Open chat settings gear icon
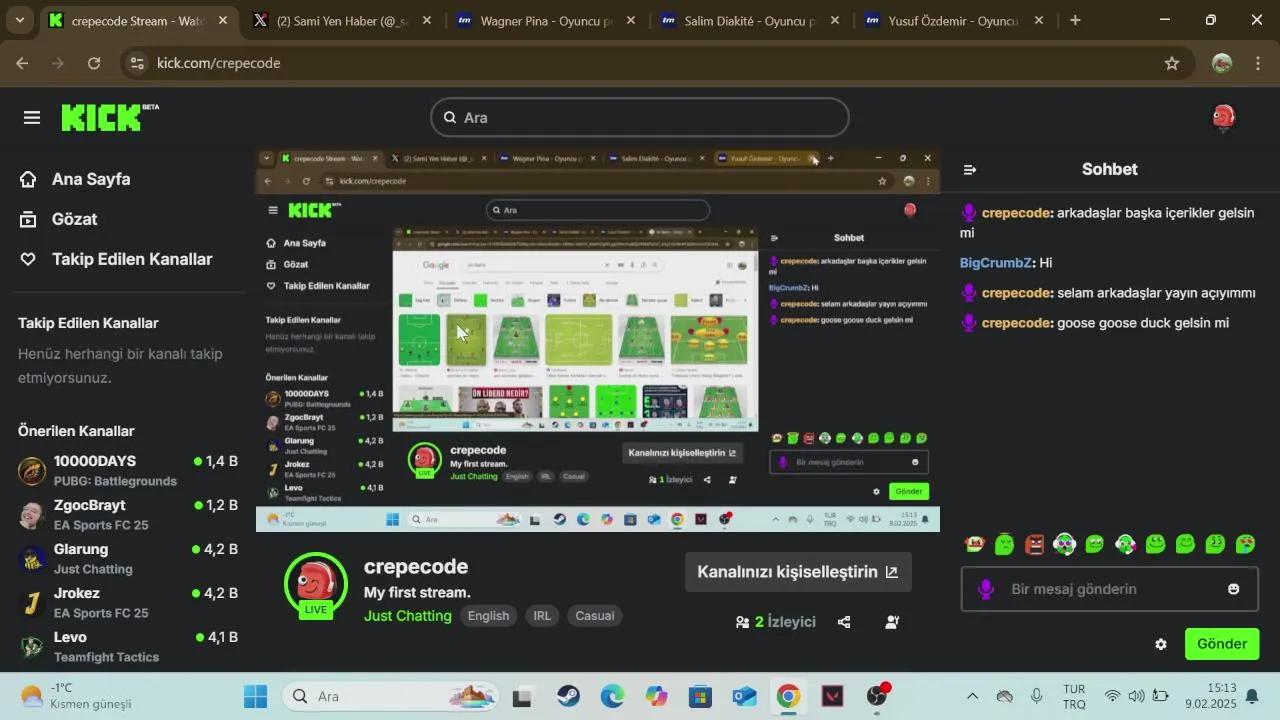 (1161, 644)
